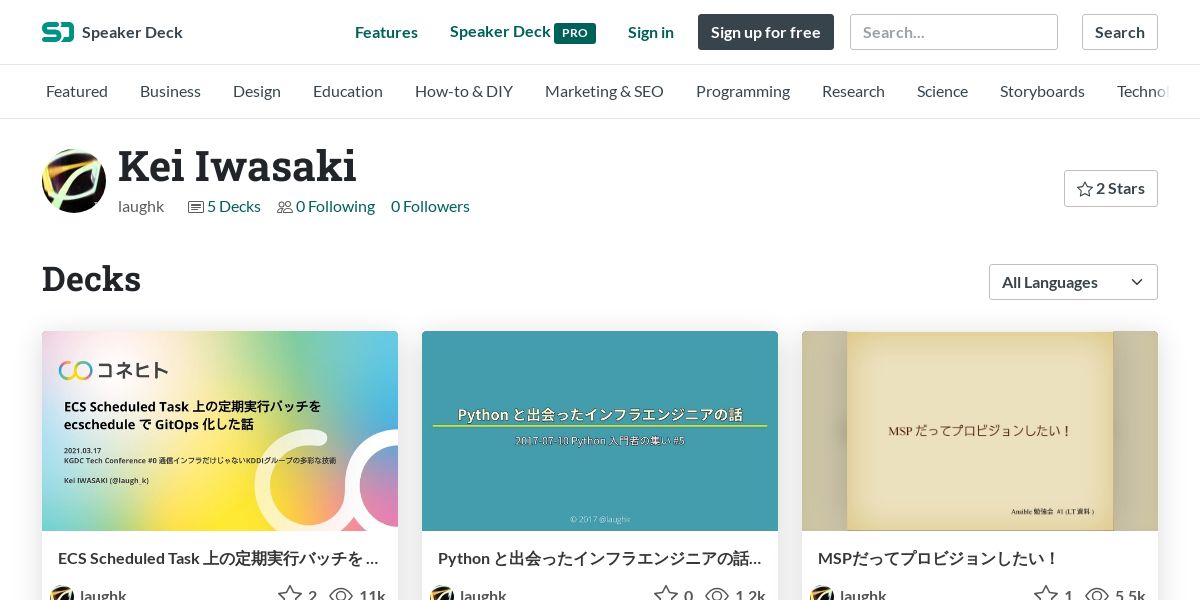The width and height of the screenshot is (1200, 600).
Task: Click the views eye icon on the MSP card
Action: click(x=1097, y=595)
